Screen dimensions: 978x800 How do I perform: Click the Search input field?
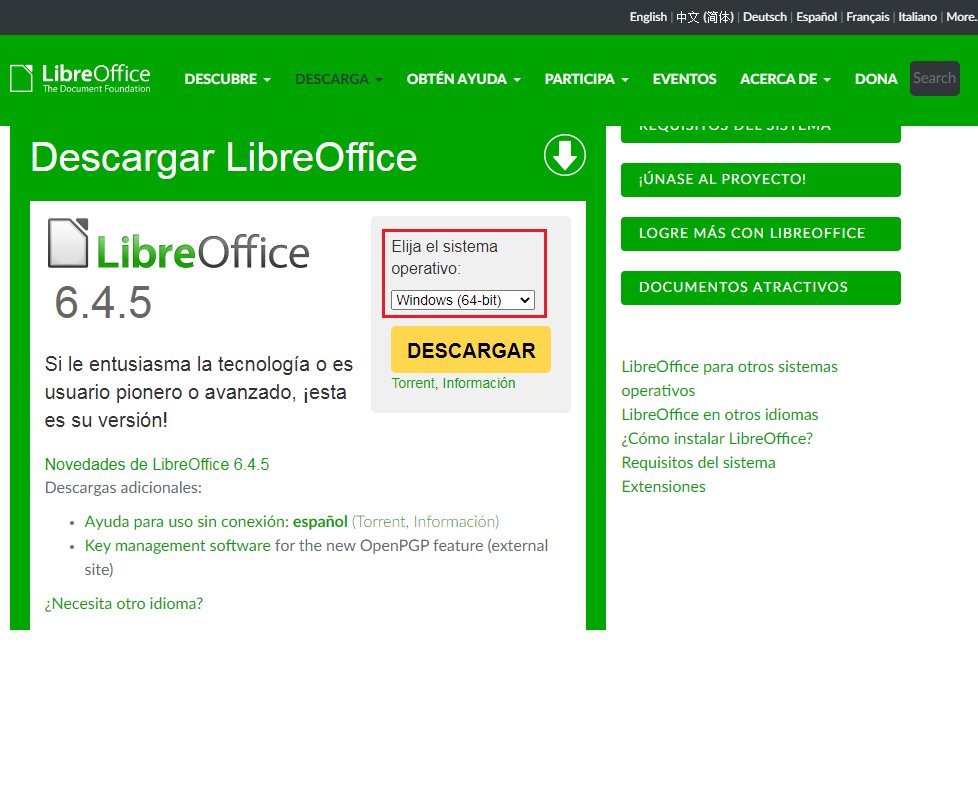(x=934, y=79)
